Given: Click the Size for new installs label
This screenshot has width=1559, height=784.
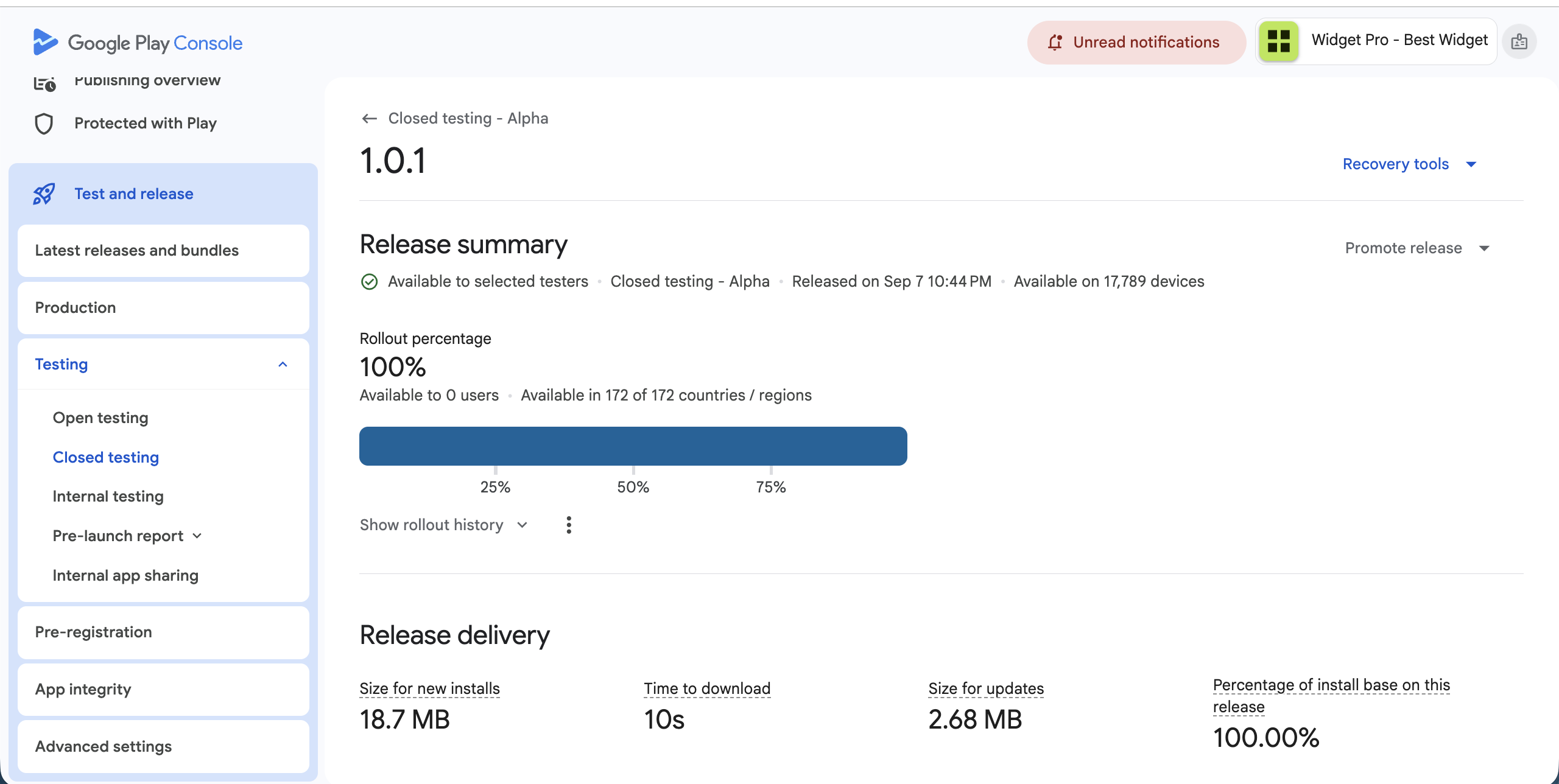Looking at the screenshot, I should (x=430, y=688).
